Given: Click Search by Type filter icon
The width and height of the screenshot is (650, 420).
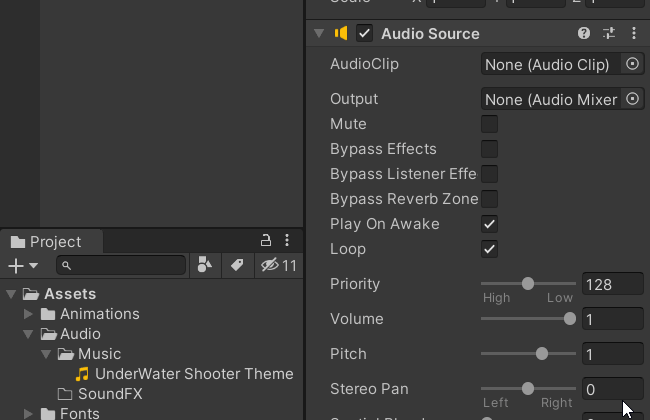Looking at the screenshot, I should [x=205, y=265].
